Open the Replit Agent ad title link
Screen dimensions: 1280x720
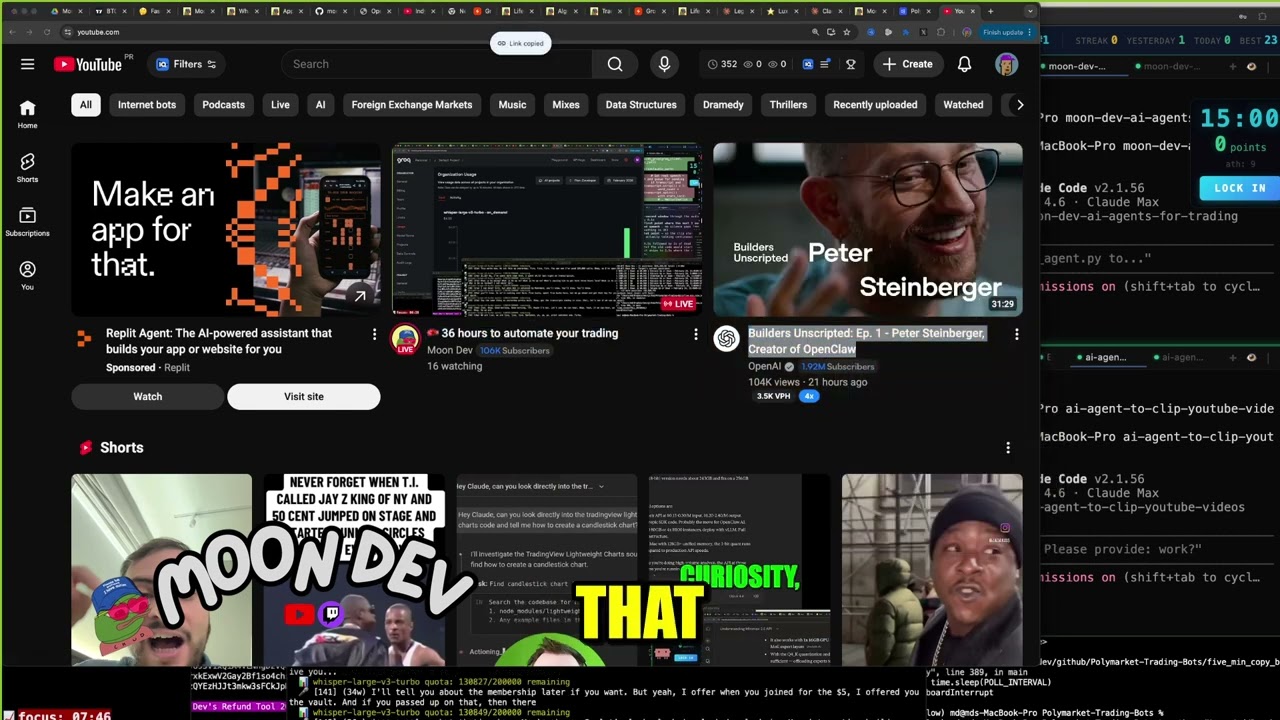(x=219, y=341)
